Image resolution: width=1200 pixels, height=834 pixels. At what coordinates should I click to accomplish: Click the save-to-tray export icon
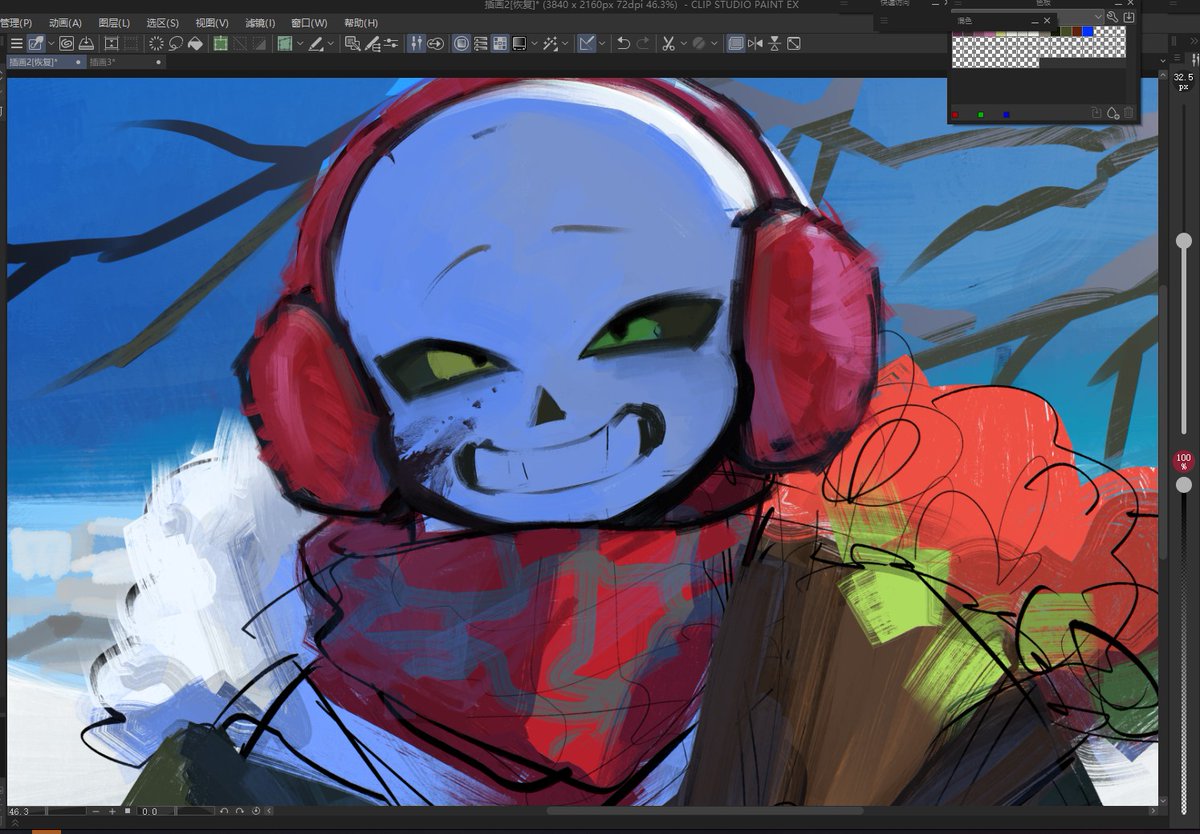(x=86, y=43)
